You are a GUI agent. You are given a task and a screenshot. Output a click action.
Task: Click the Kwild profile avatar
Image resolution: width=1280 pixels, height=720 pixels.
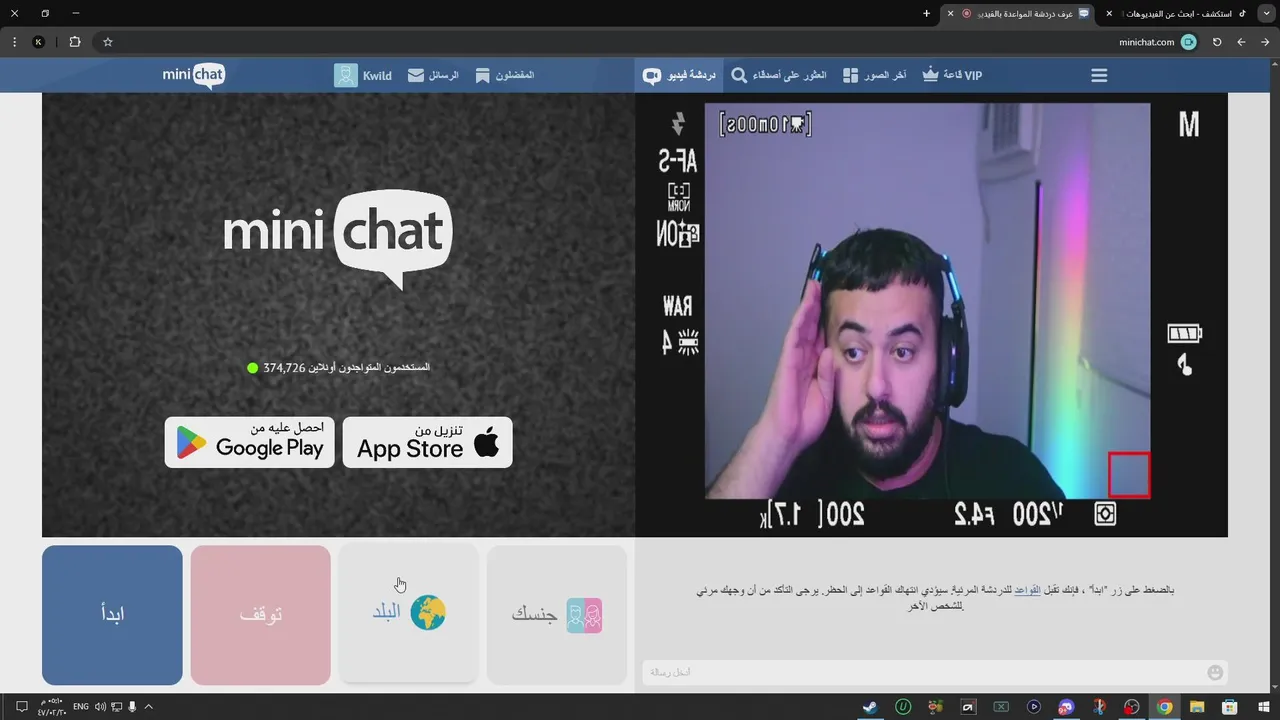point(346,75)
